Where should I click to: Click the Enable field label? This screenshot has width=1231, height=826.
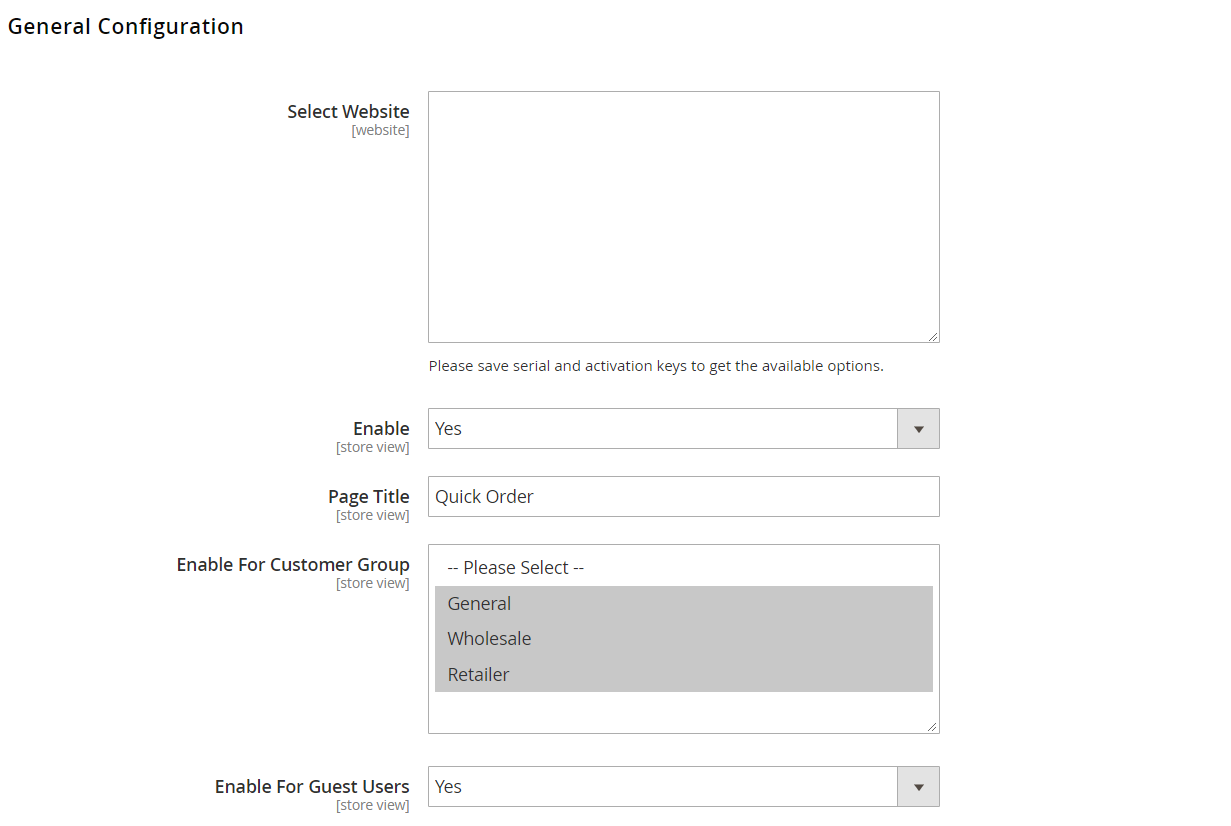point(381,428)
